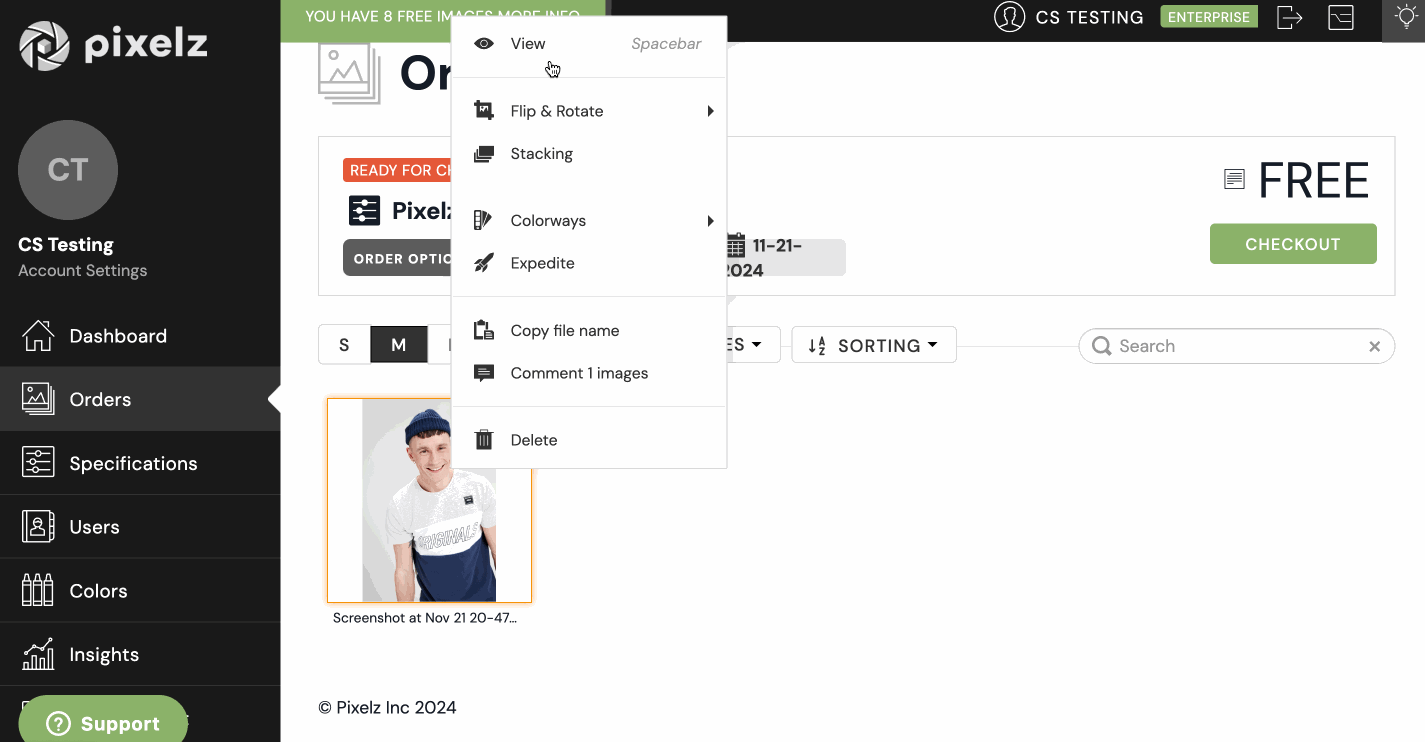Screen dimensions: 1425x742
Task: Toggle light mode with the lightbulb icon
Action: pos(1405,17)
